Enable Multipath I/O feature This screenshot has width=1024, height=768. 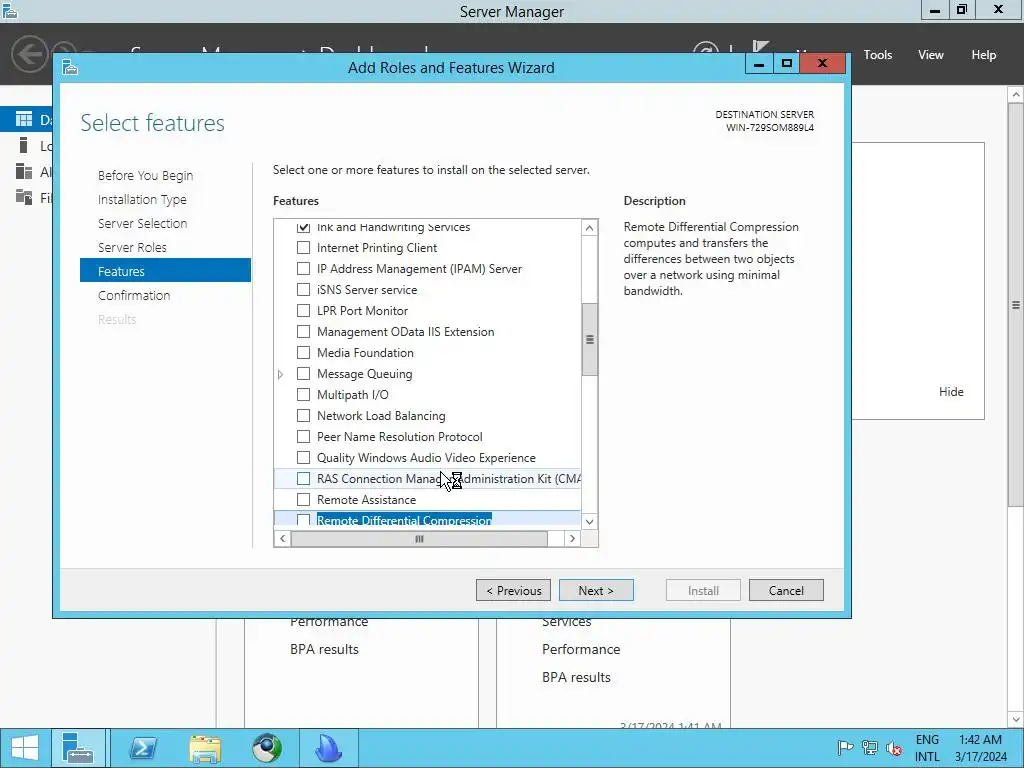[x=303, y=394]
